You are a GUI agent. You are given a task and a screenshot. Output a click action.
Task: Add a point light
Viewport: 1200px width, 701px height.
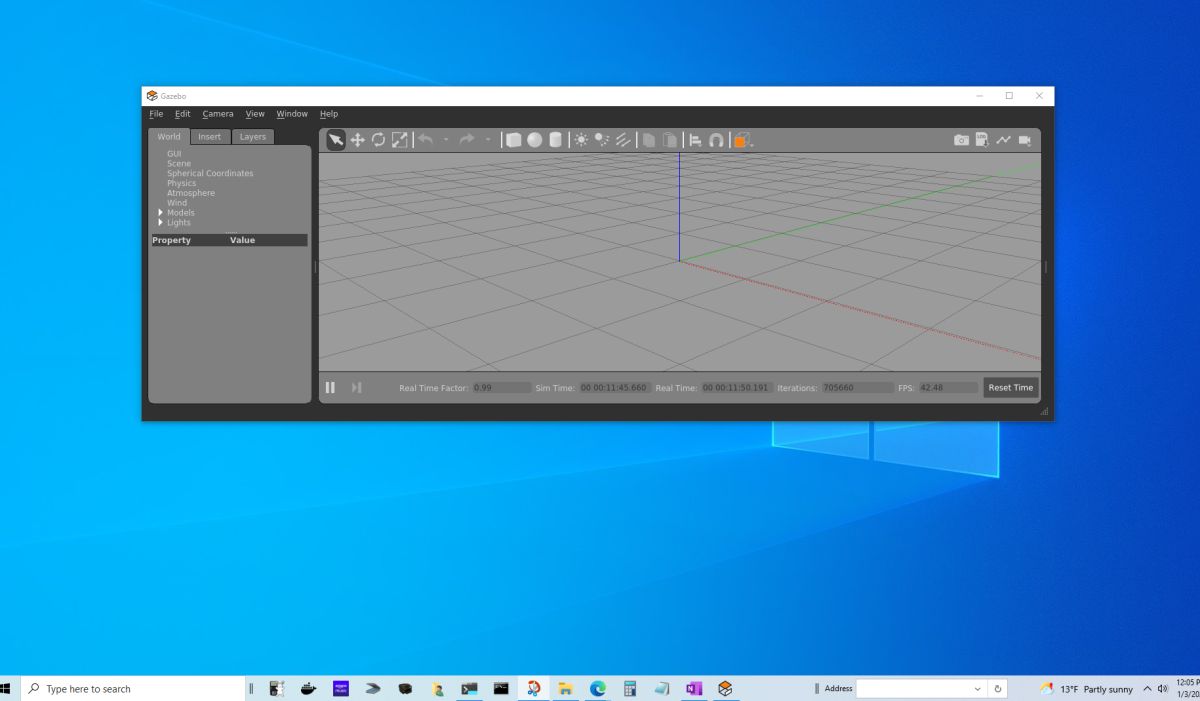point(581,140)
